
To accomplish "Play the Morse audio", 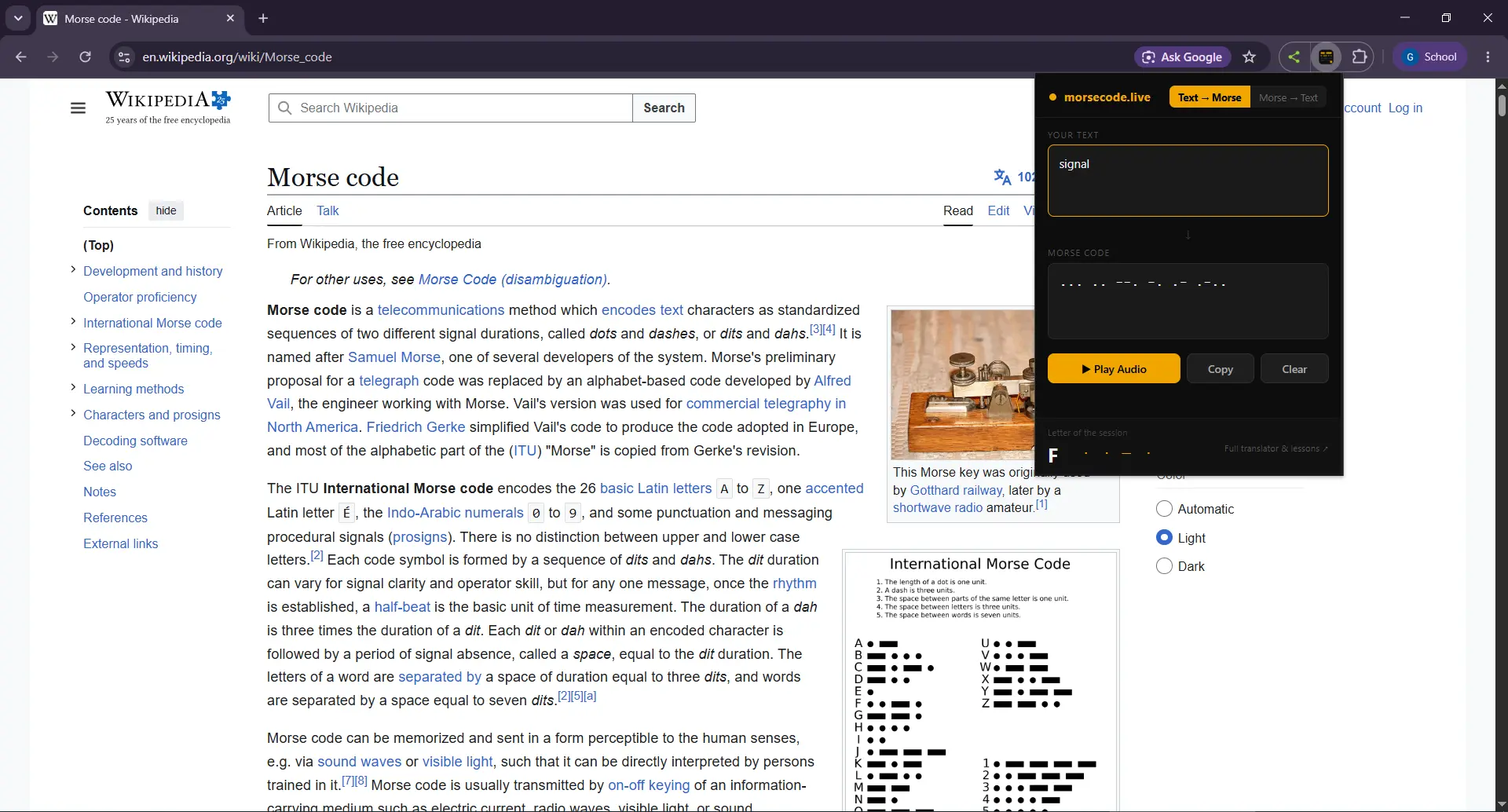I will pyautogui.click(x=1114, y=368).
